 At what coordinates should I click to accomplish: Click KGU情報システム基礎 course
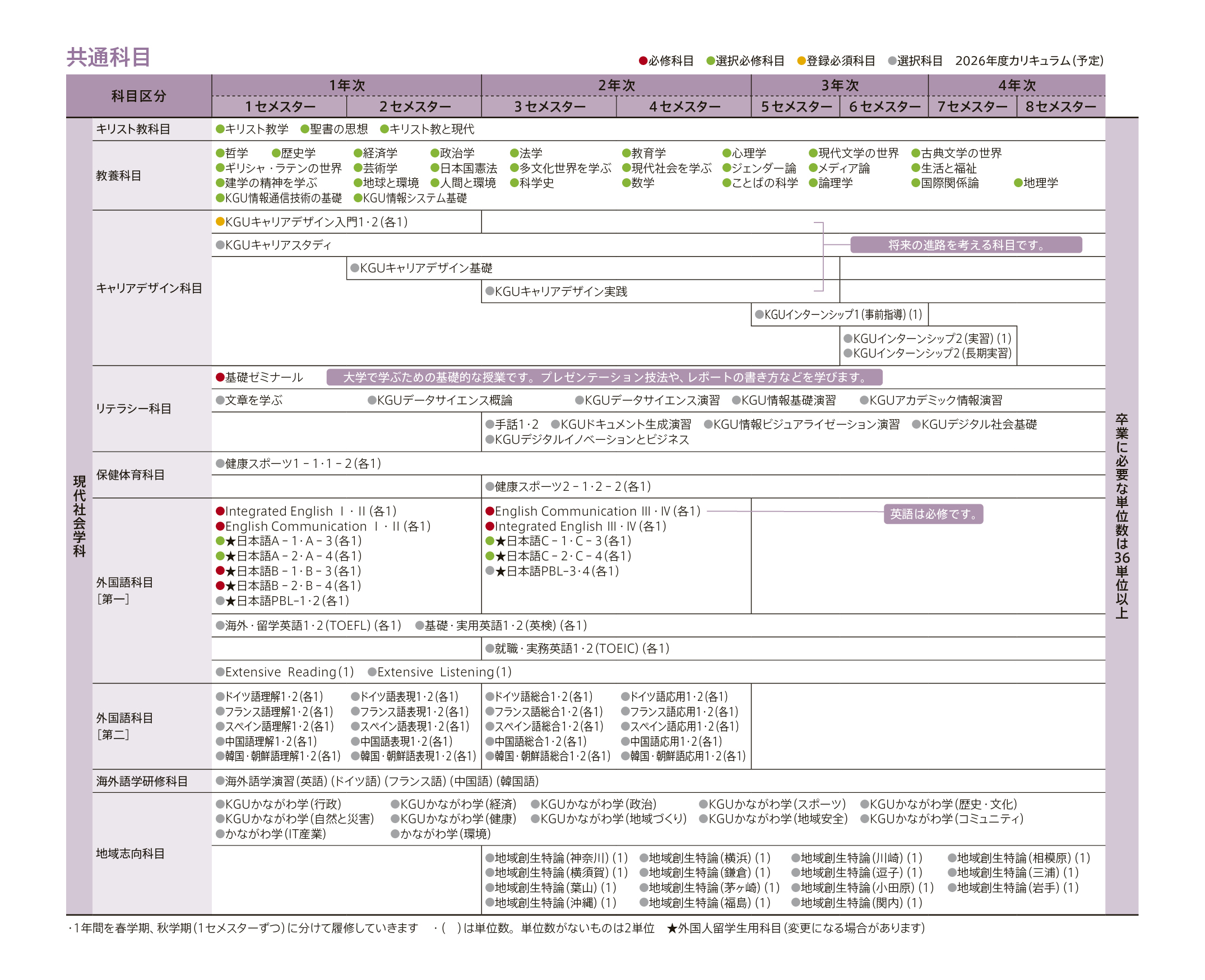pyautogui.click(x=410, y=198)
